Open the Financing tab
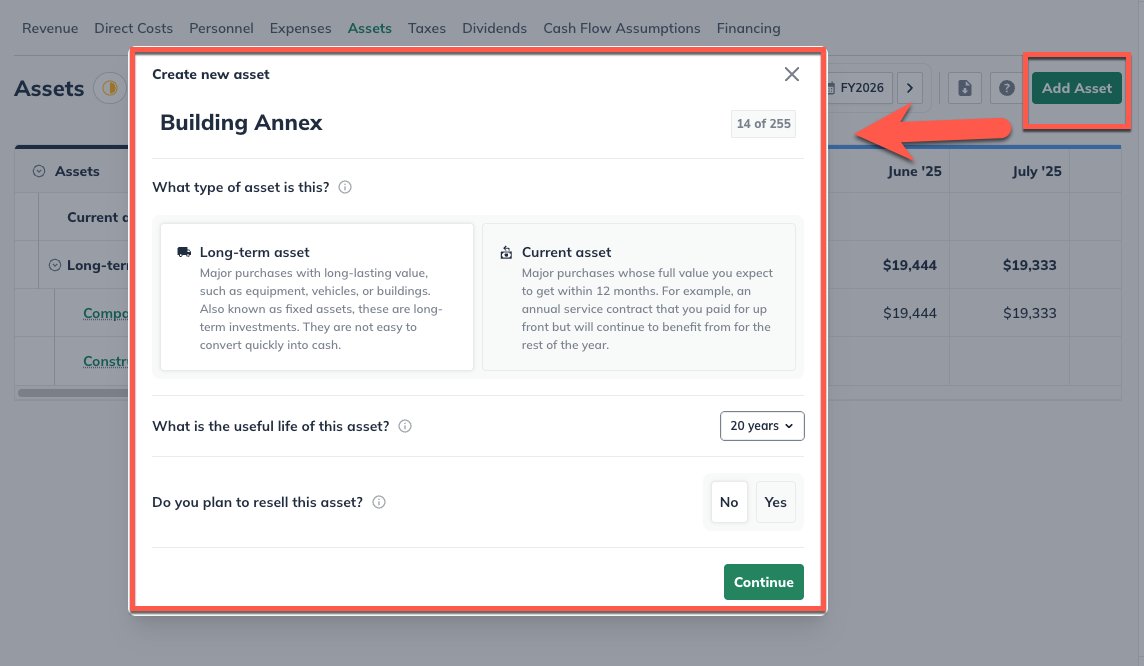This screenshot has height=666, width=1144. click(x=748, y=28)
